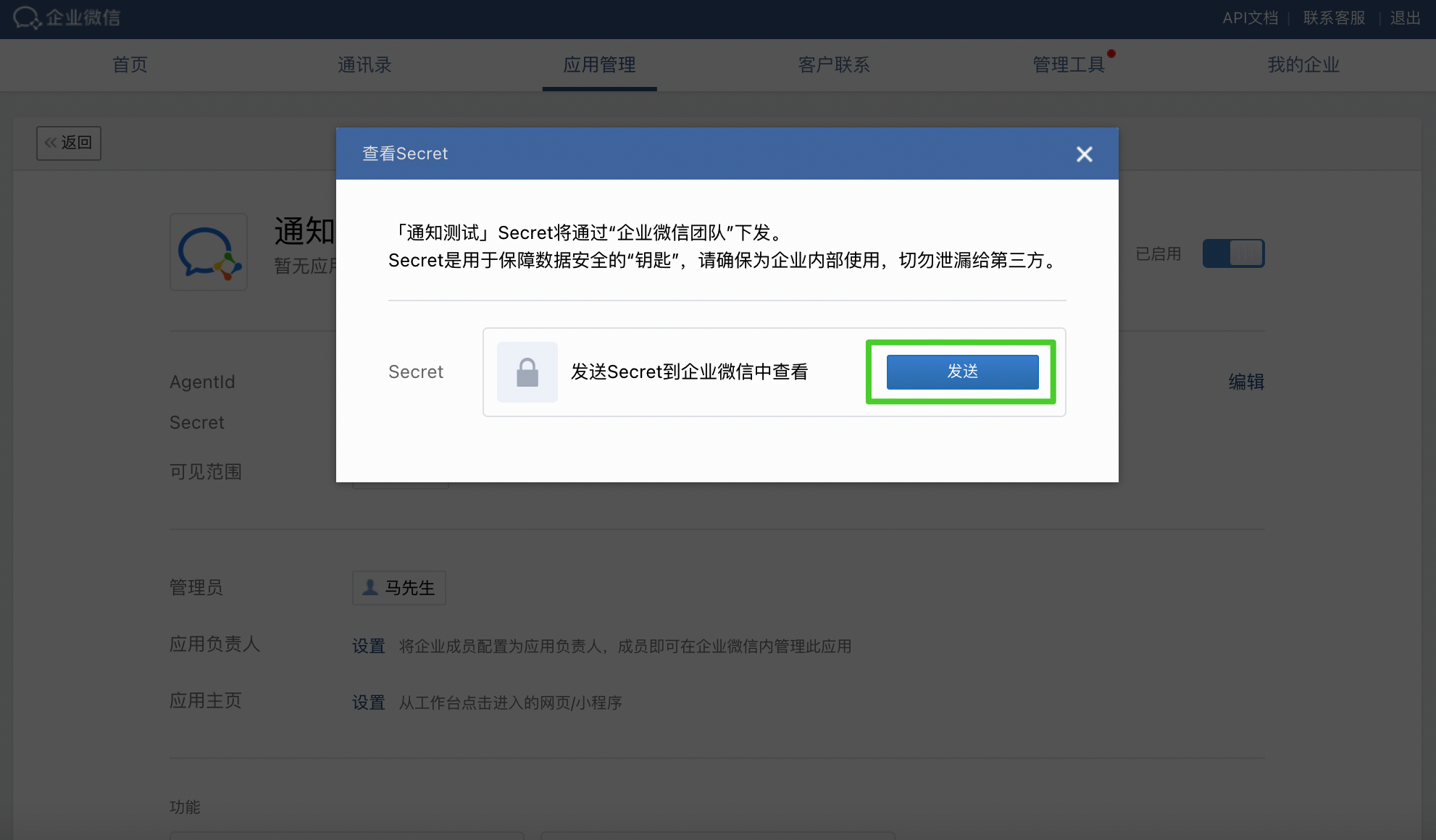This screenshot has width=1436, height=840.
Task: Open the 首页 tab
Action: click(130, 65)
